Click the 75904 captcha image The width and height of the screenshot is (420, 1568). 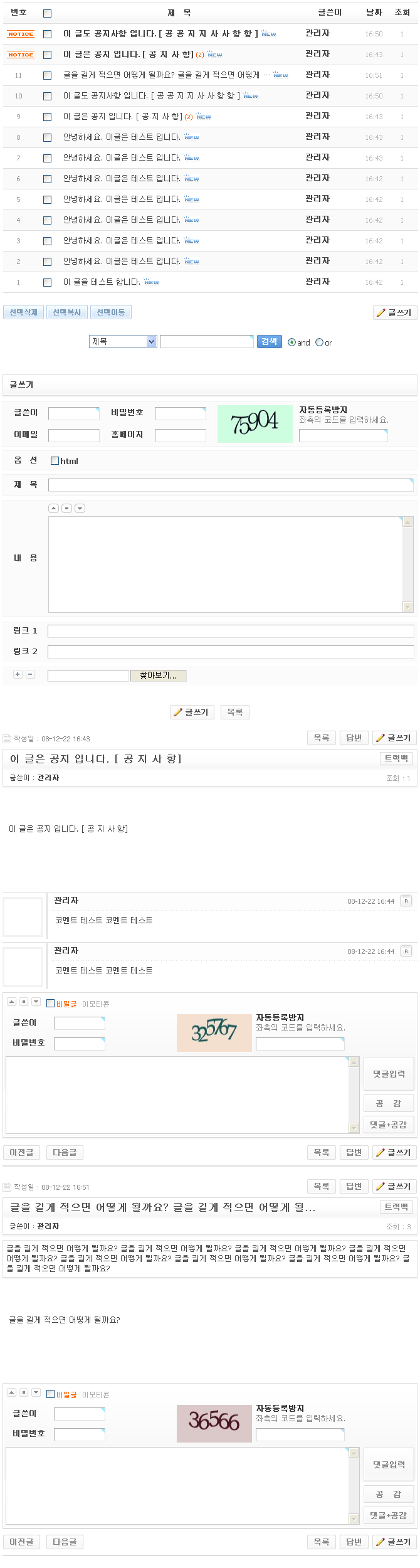[255, 423]
